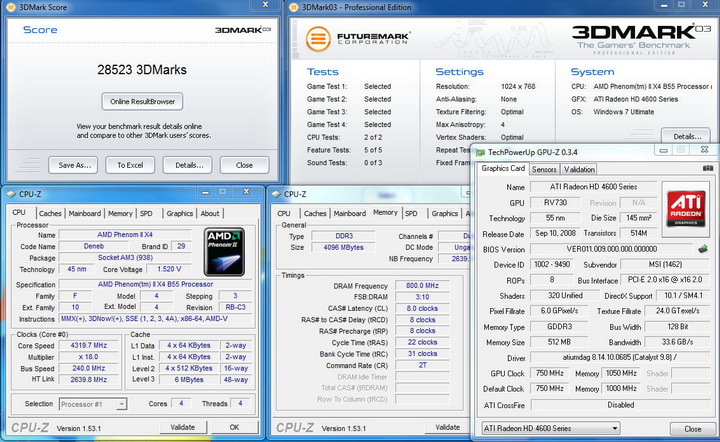
Task: Click Release Date Sep 10, 2008
Action: 555,233
